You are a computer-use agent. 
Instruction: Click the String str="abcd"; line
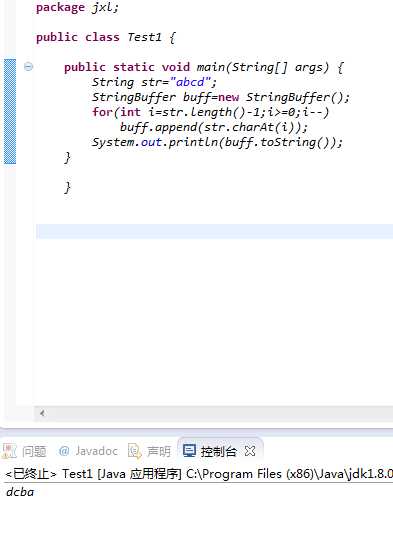tap(154, 82)
